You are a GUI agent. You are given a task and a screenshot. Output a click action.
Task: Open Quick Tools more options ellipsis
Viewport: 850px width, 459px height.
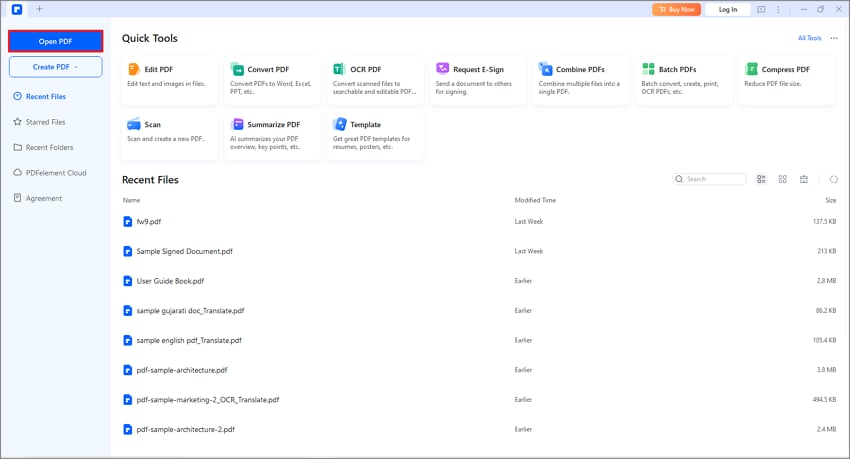[x=834, y=38]
